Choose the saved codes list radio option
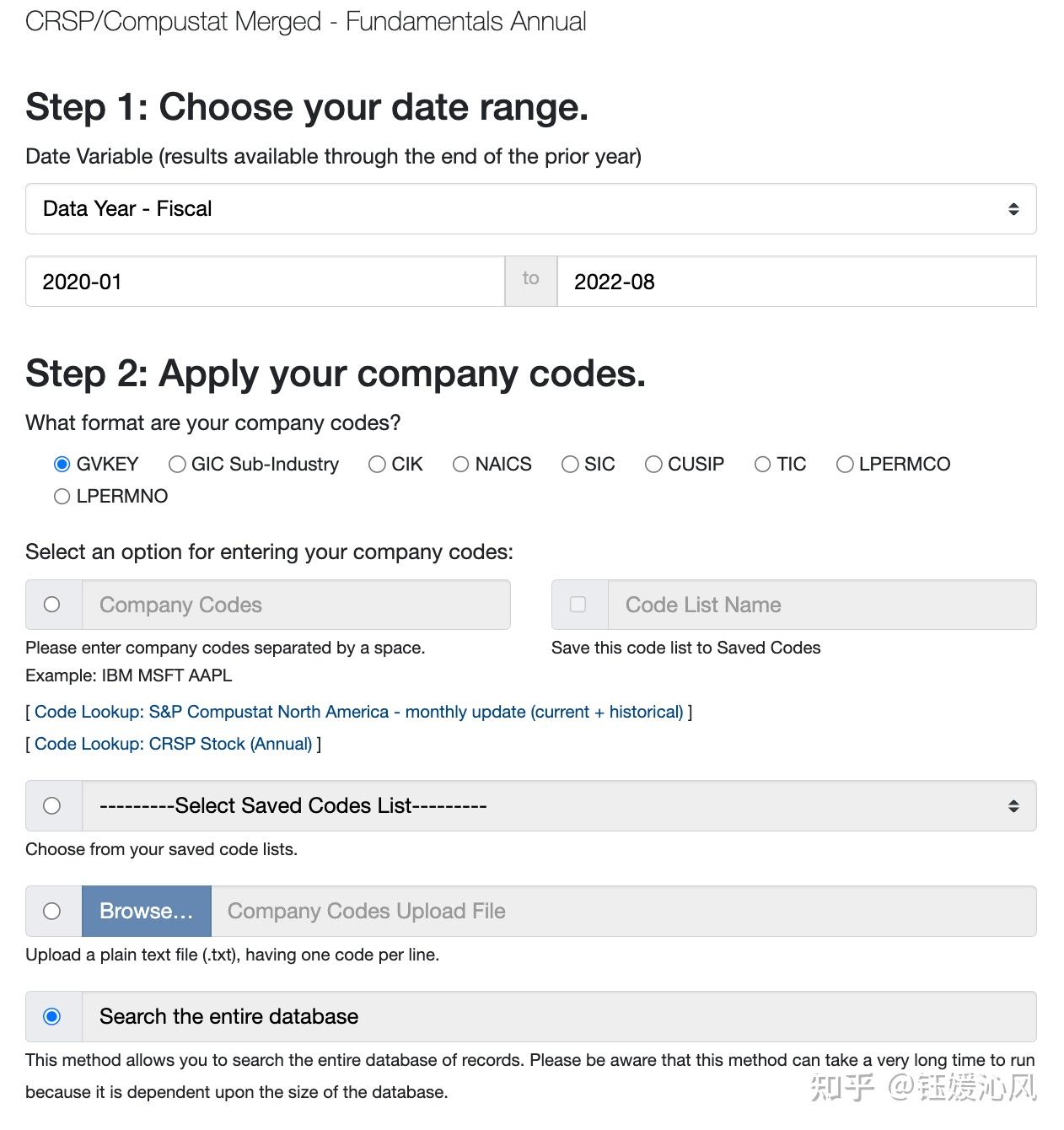 pos(52,806)
